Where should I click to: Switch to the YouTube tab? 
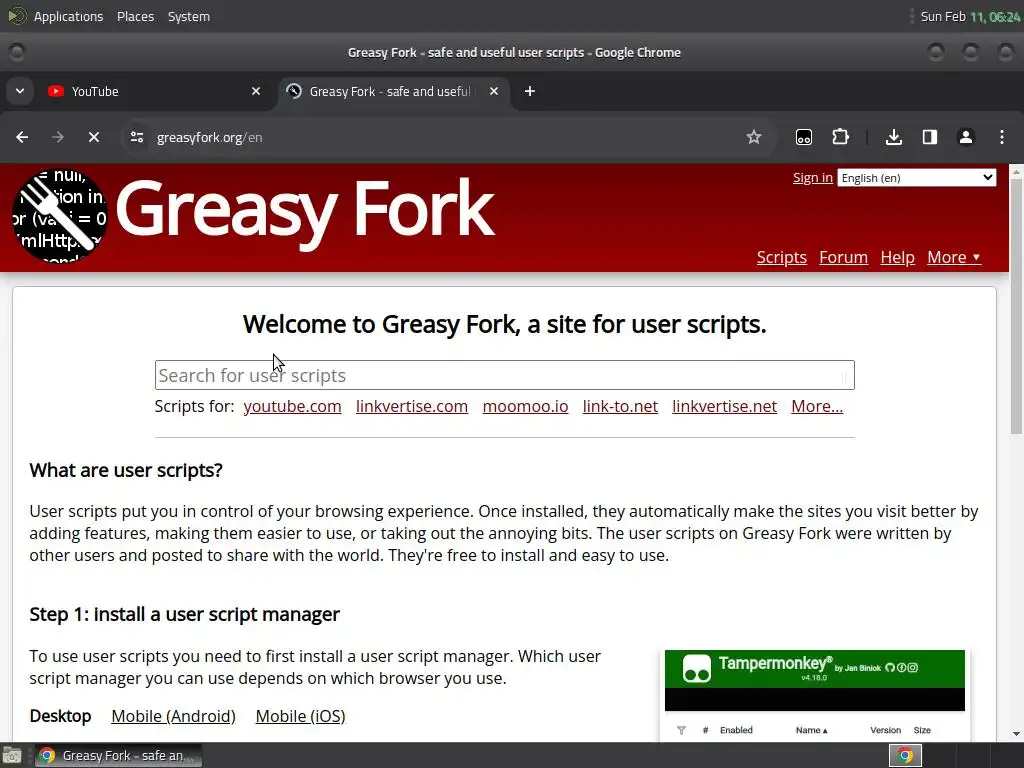(154, 91)
